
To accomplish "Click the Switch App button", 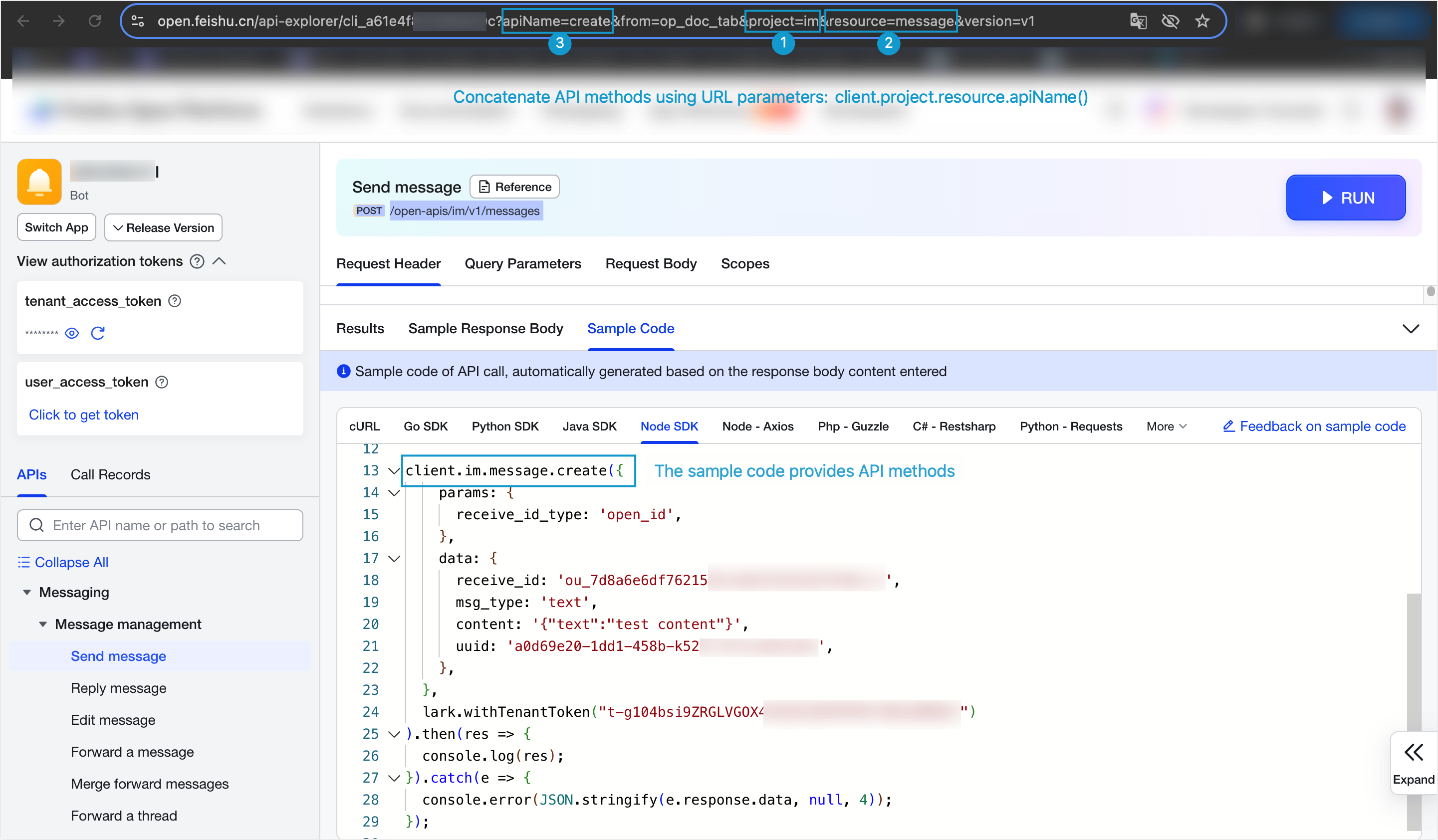I will point(56,227).
